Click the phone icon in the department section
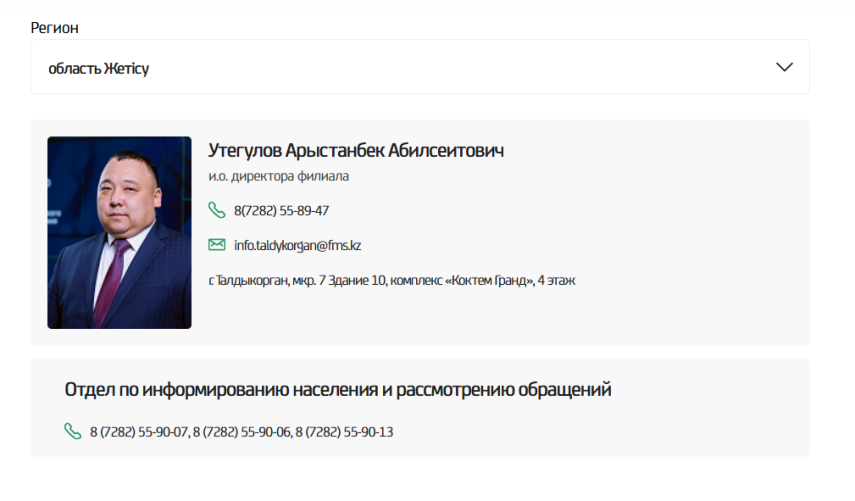The image size is (855, 501). pyautogui.click(x=72, y=431)
